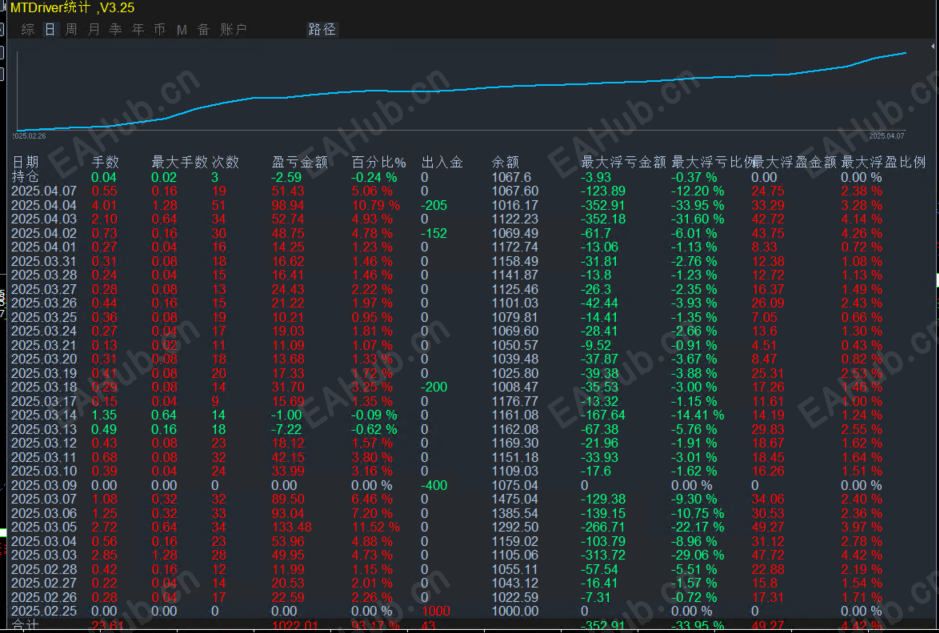
Task: Select the 日 daily statistics tab
Action: click(x=50, y=29)
